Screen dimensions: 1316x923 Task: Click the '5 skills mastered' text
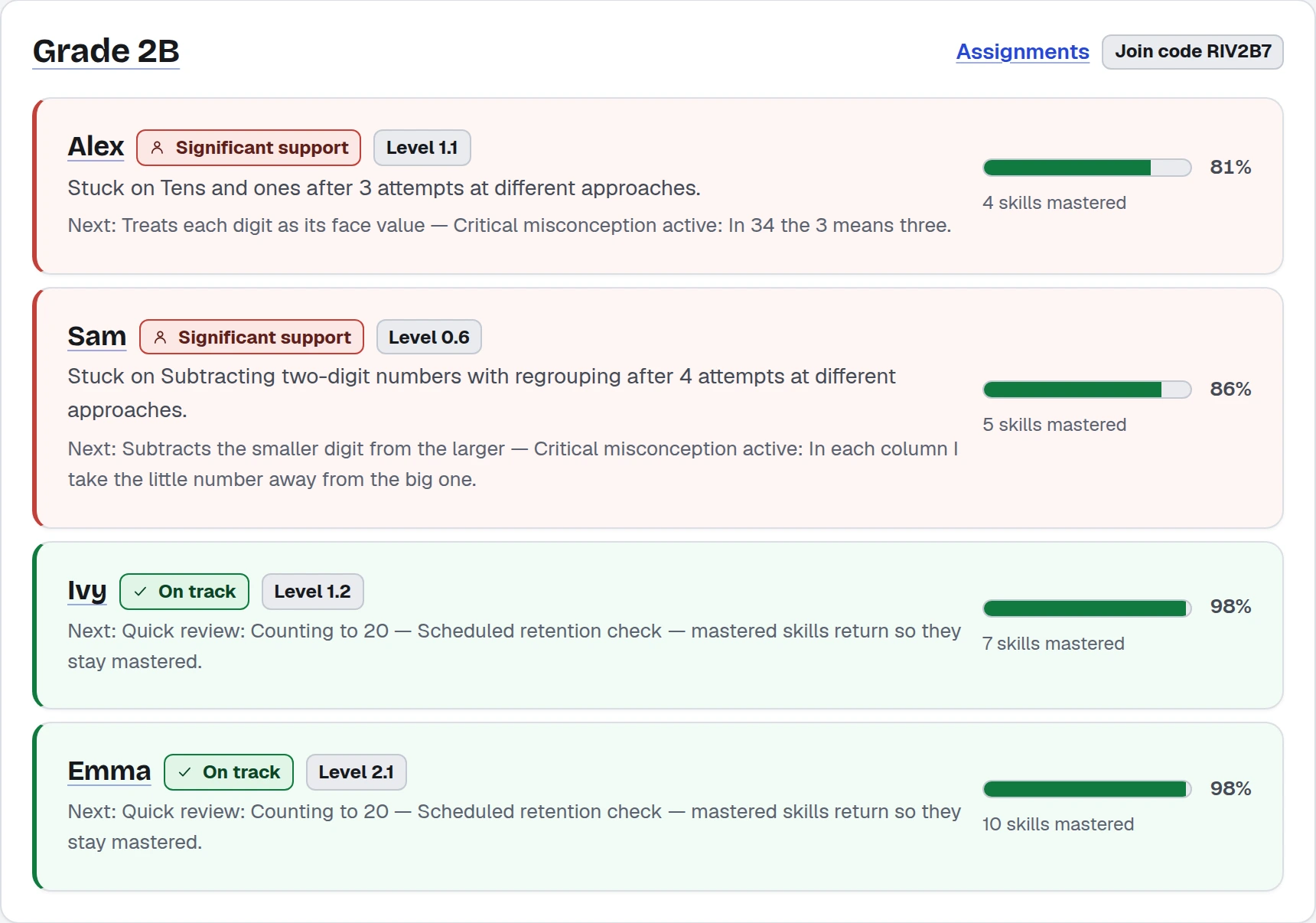click(1054, 425)
